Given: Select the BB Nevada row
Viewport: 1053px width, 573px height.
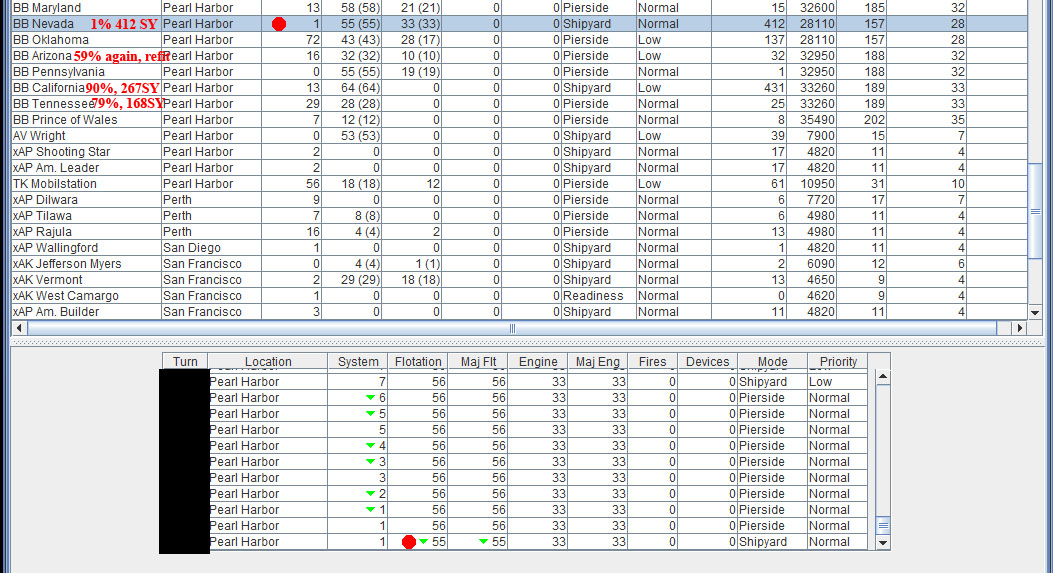Looking at the screenshot, I should 520,24.
